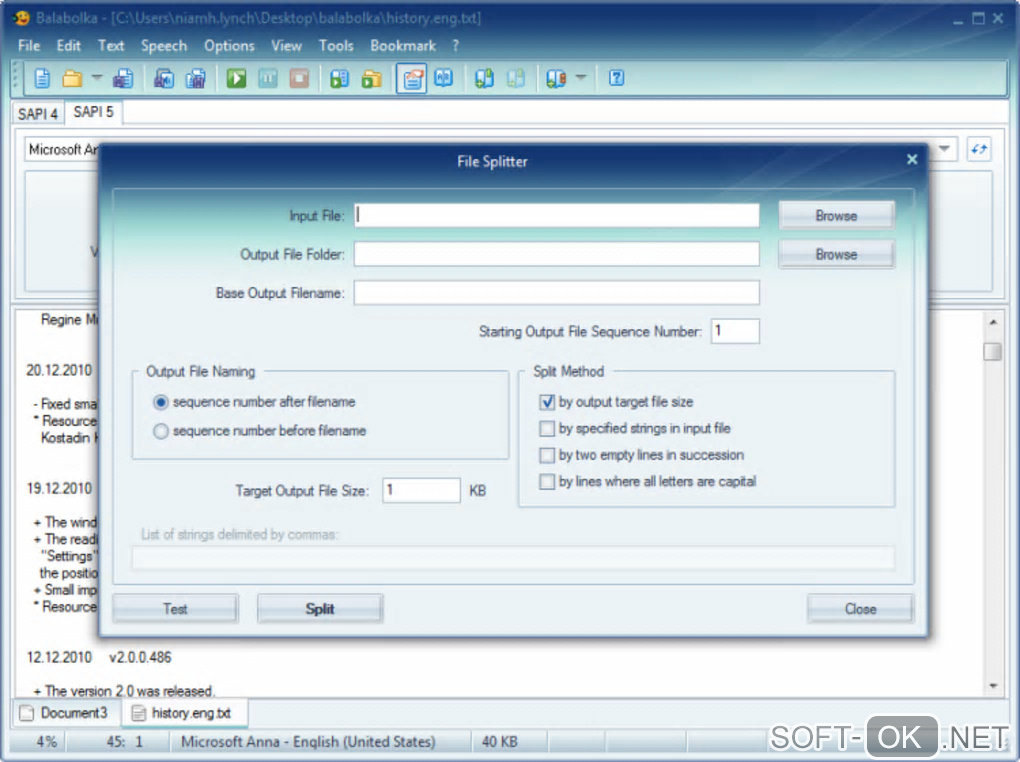
Task: Click the Add bookmark icon
Action: point(484,79)
